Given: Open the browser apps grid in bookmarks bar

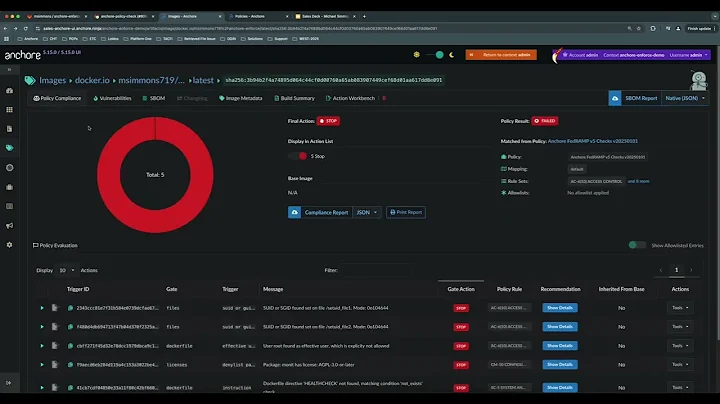Looking at the screenshot, I should click(6, 39).
